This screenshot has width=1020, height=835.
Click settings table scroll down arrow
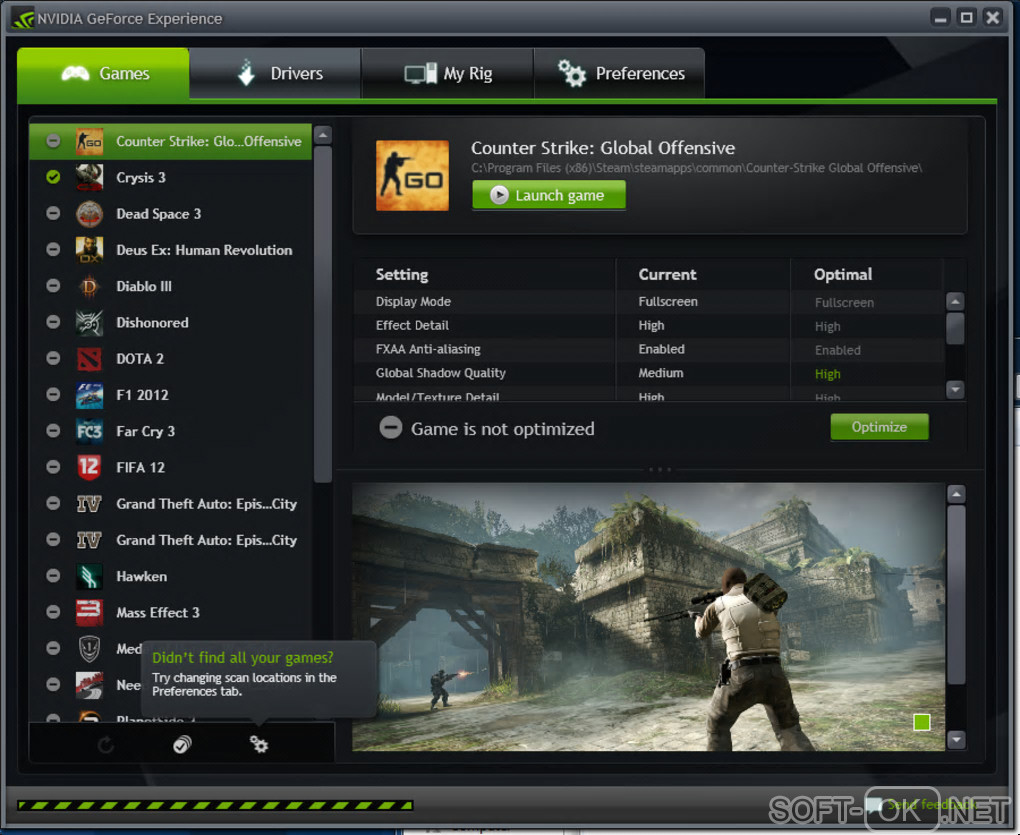[x=955, y=390]
